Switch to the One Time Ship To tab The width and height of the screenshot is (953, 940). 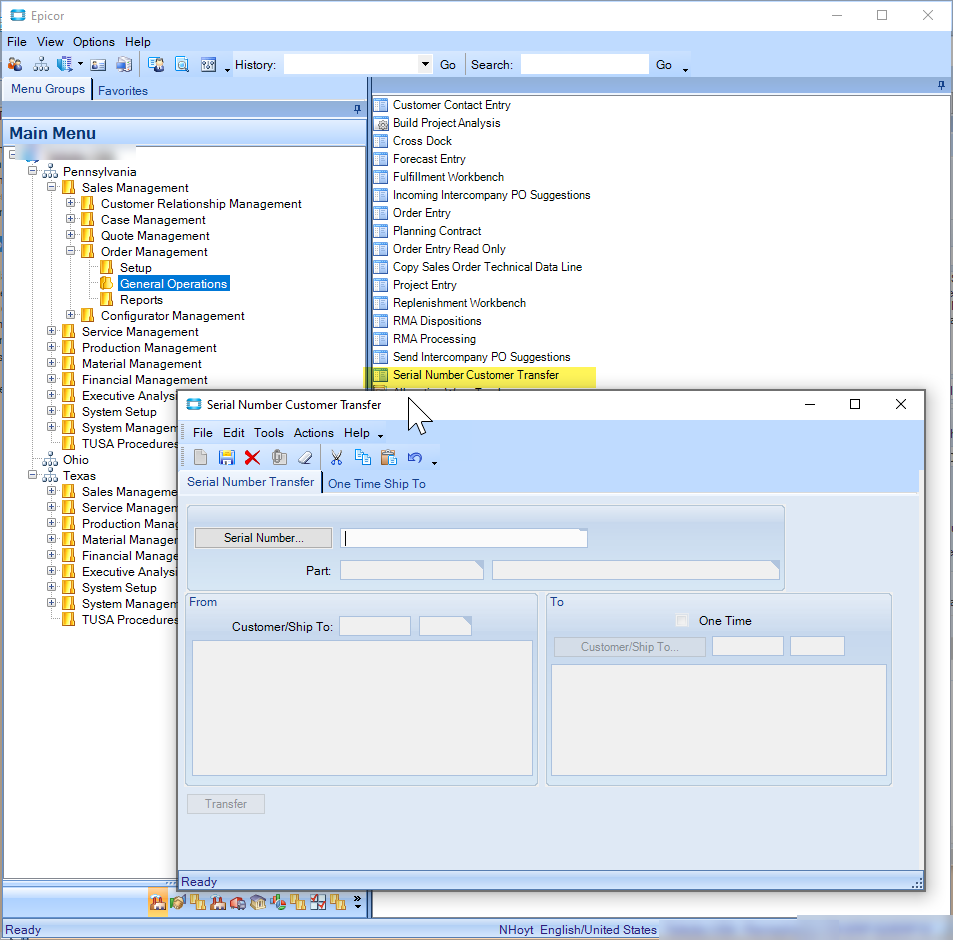coord(377,484)
